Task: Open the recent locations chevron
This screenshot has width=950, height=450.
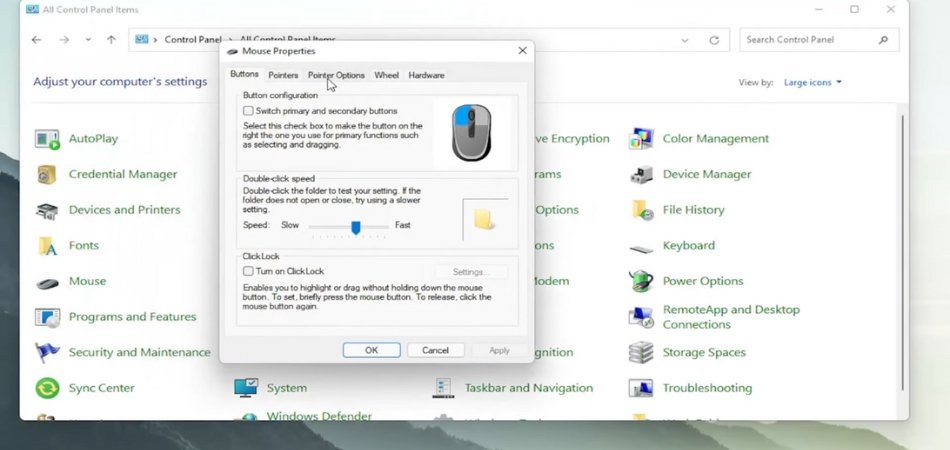Action: [88, 40]
